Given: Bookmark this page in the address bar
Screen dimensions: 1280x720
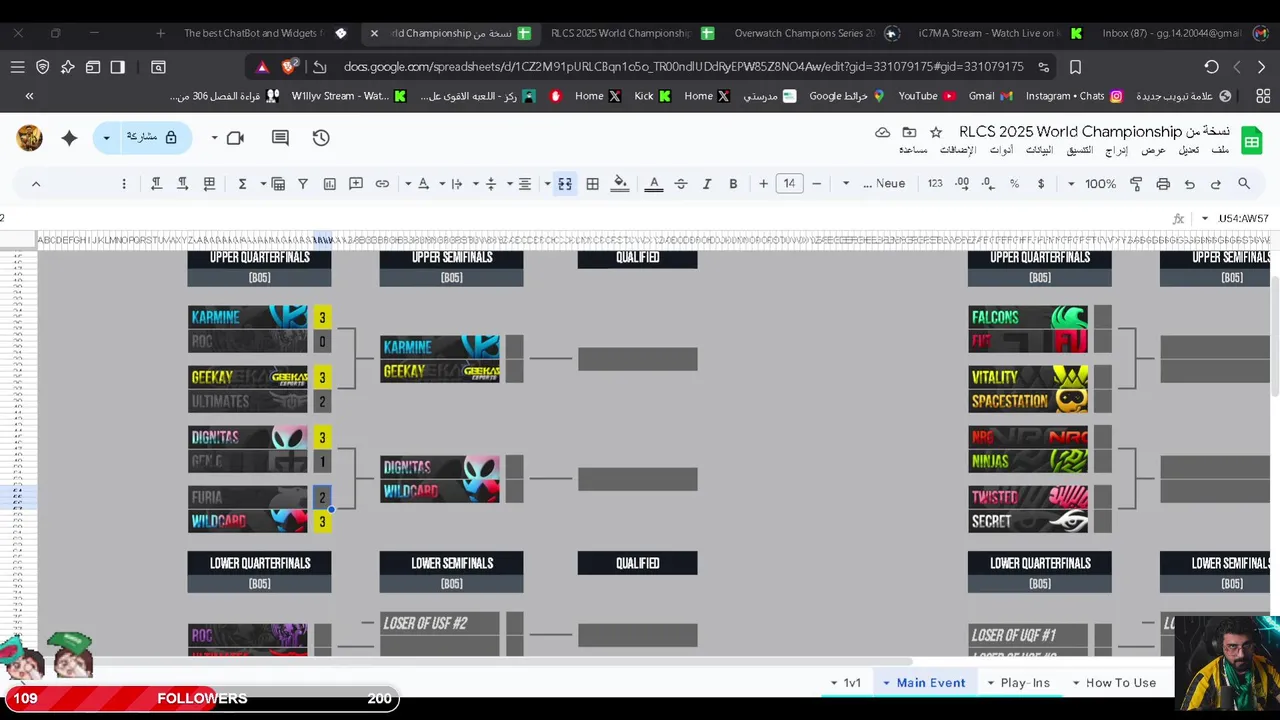Looking at the screenshot, I should coord(1075,67).
